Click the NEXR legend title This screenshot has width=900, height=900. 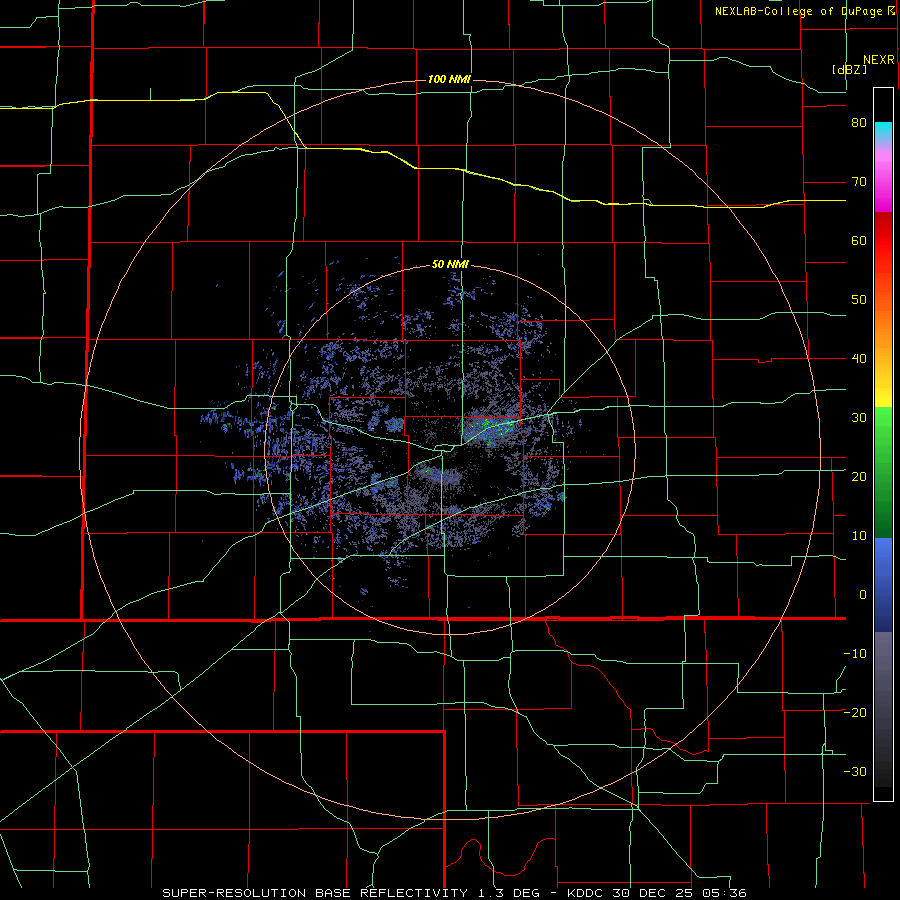tap(878, 60)
